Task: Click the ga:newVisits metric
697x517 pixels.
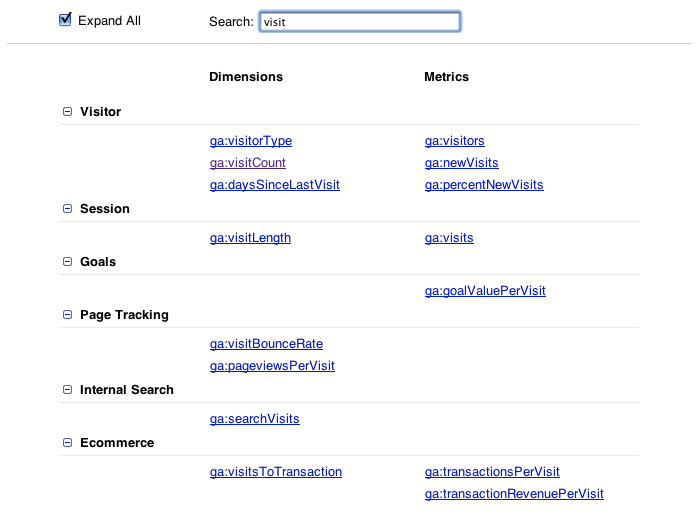Action: point(461,163)
